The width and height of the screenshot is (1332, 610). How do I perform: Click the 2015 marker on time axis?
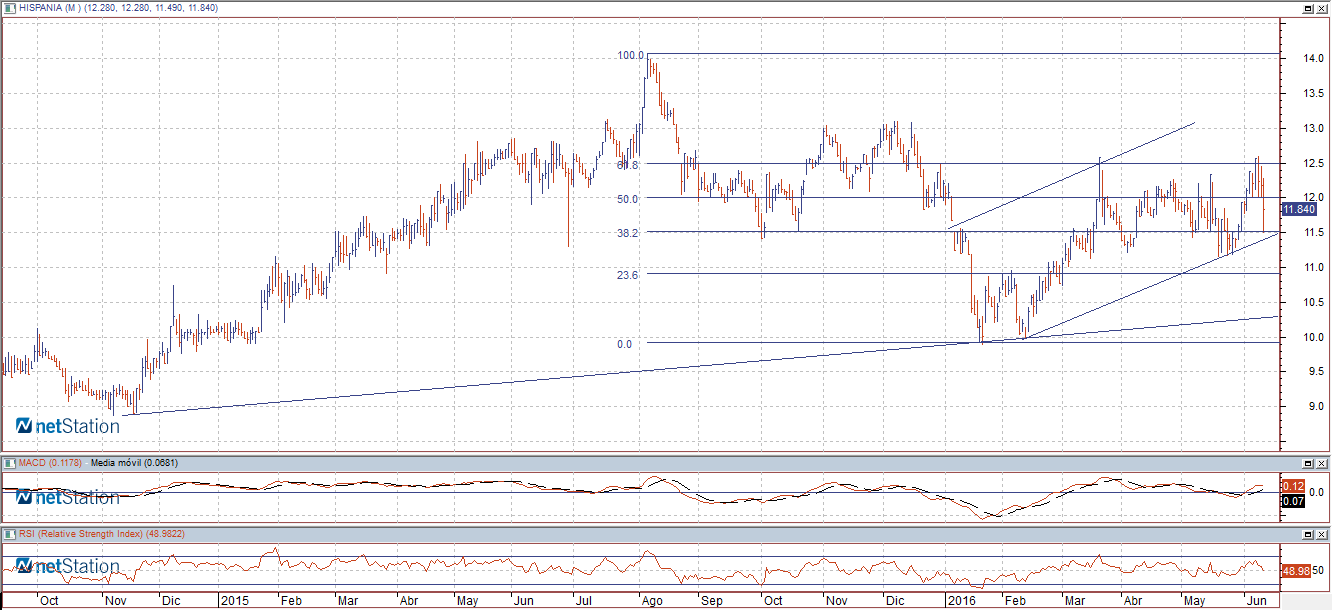pyautogui.click(x=234, y=601)
